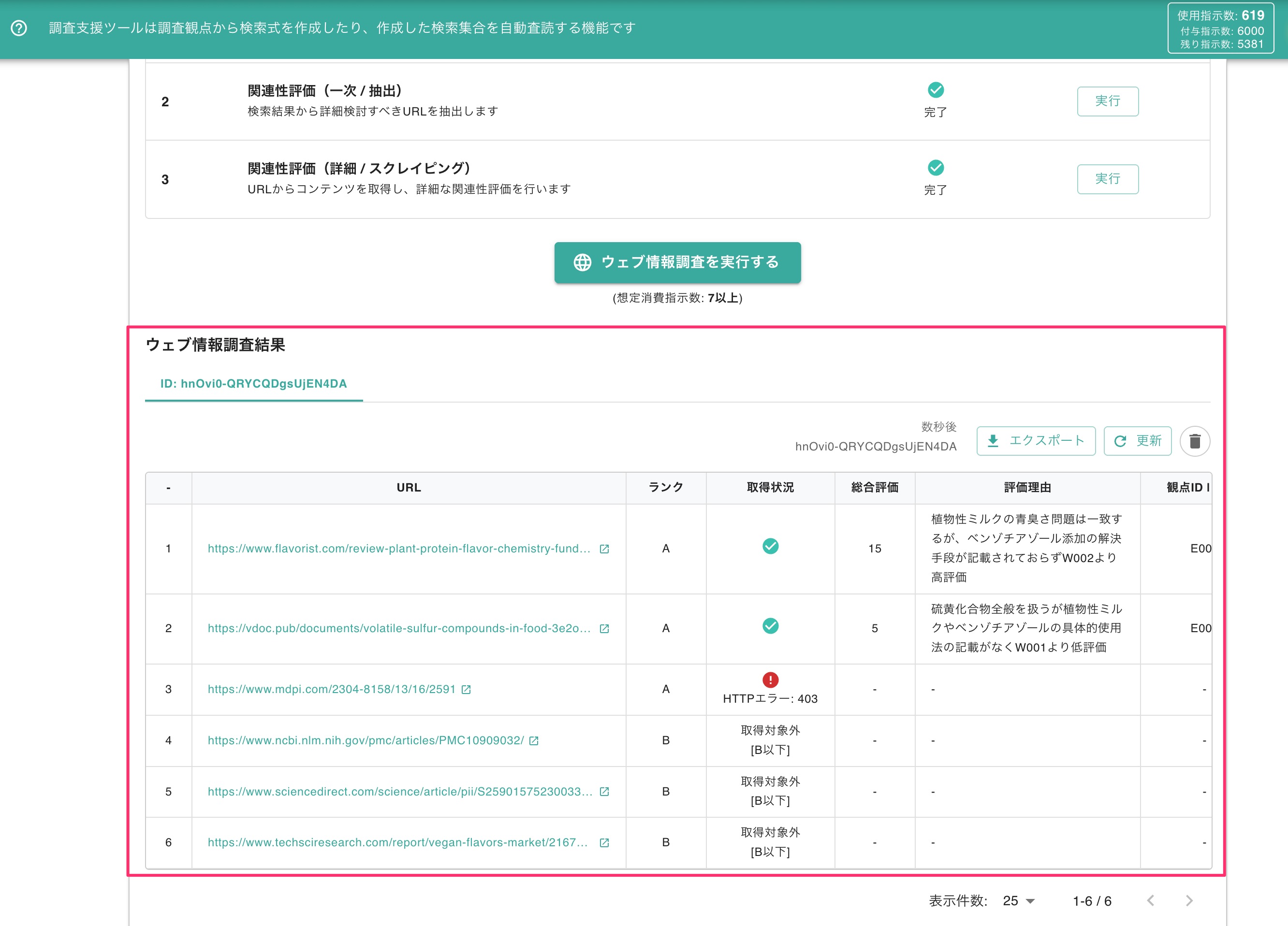
Task: Click the ウェブ情報調査結果 heading
Action: (215, 345)
